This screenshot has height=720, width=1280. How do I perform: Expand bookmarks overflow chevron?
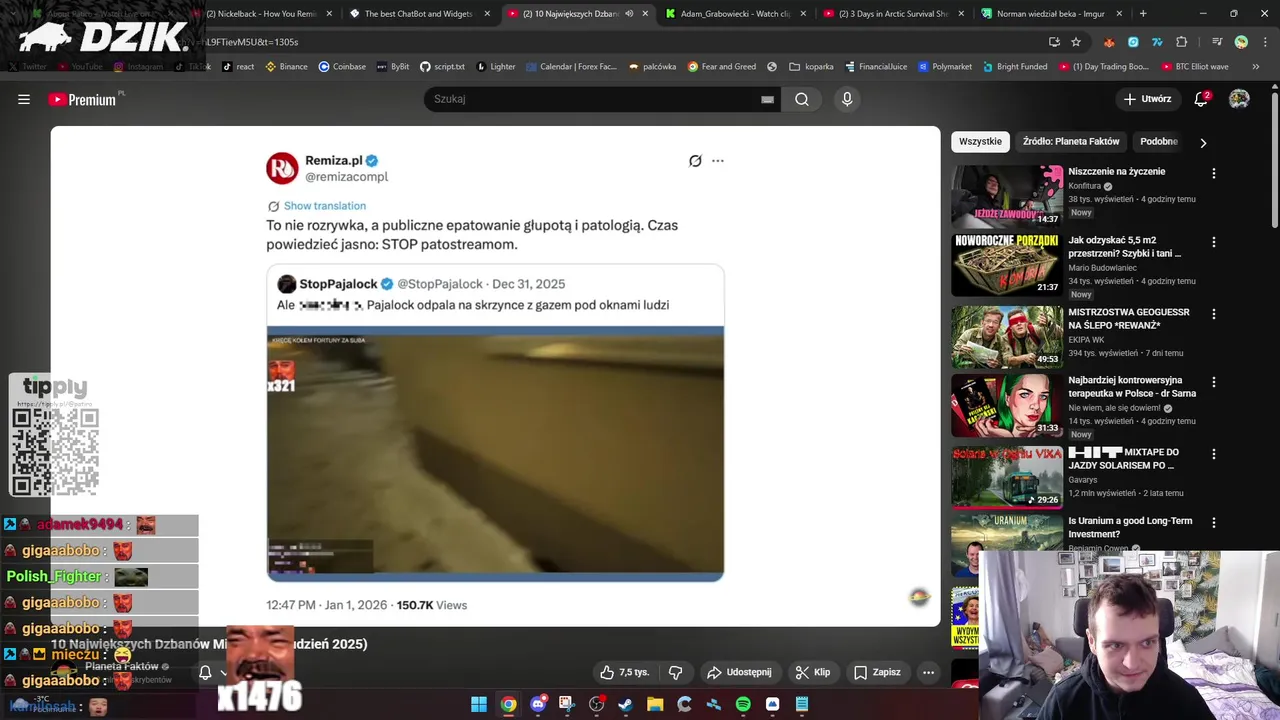click(x=1256, y=66)
